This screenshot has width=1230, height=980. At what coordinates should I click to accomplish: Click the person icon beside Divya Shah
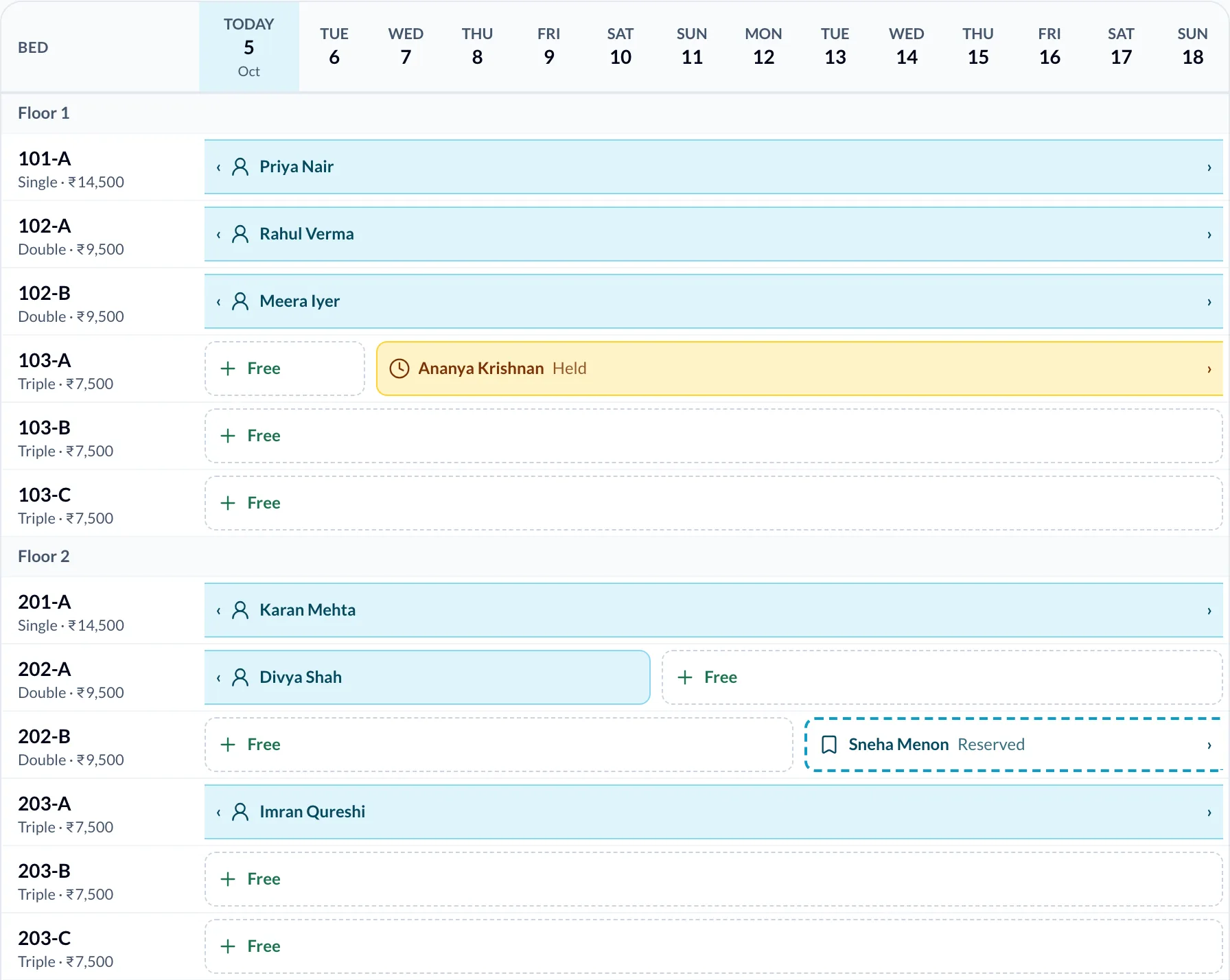pyautogui.click(x=240, y=677)
